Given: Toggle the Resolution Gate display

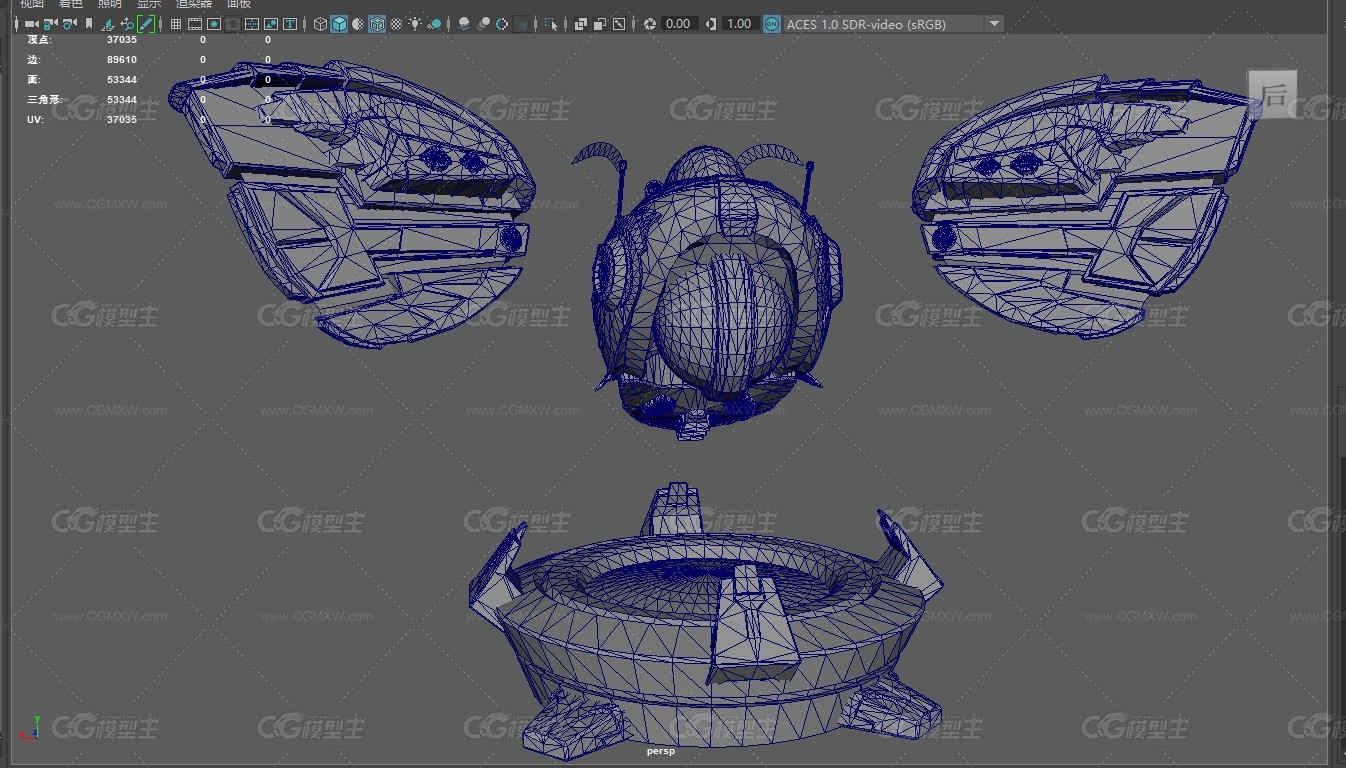Looking at the screenshot, I should click(214, 24).
